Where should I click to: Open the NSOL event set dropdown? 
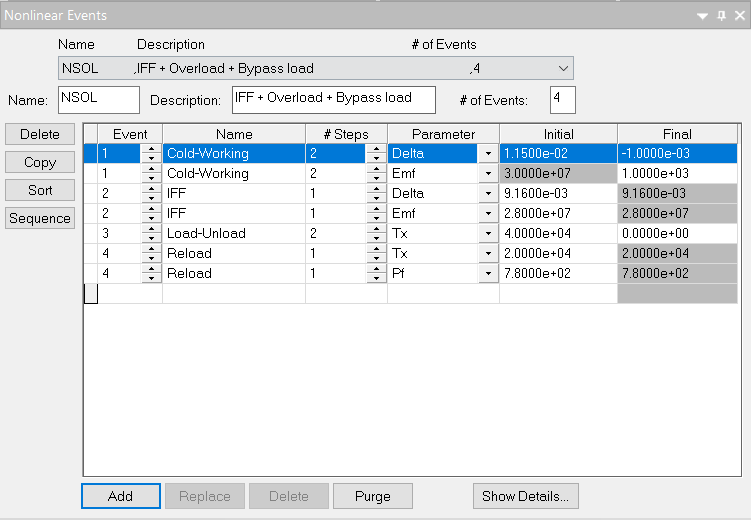tap(563, 69)
